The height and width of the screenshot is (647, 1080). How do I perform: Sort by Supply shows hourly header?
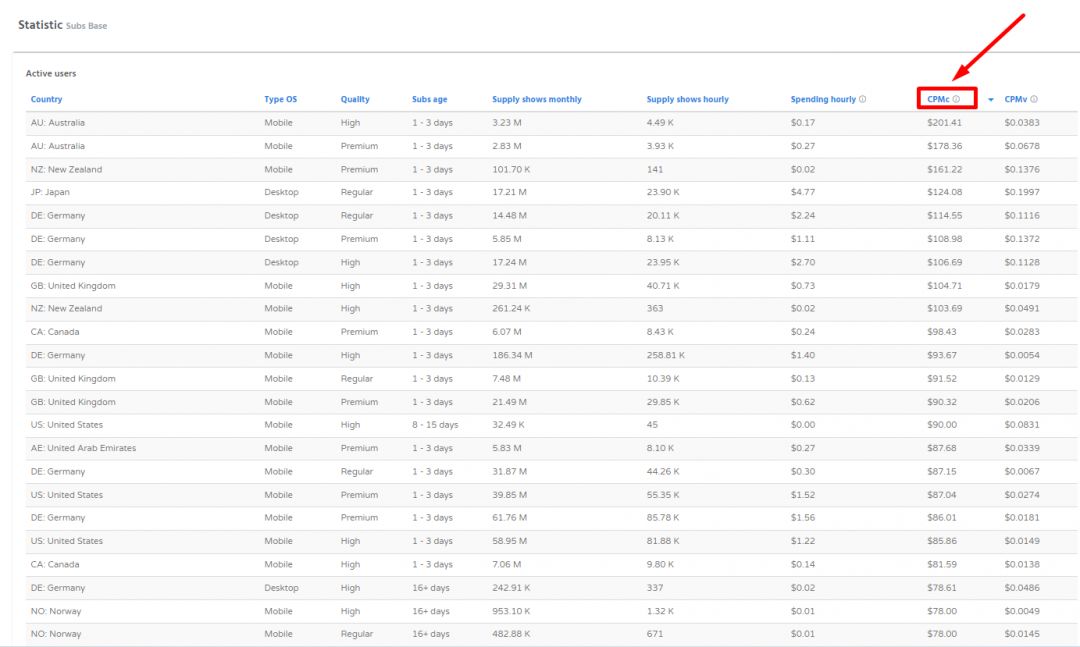(687, 99)
